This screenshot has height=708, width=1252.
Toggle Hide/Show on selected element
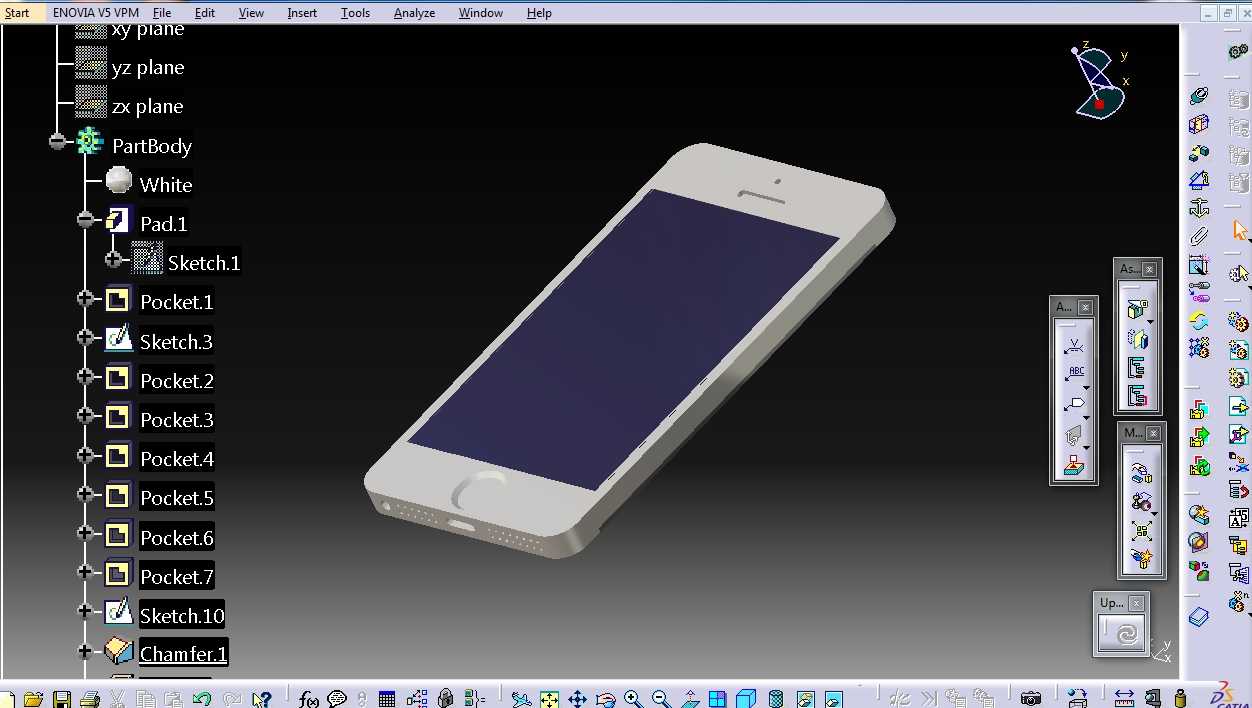tap(804, 699)
